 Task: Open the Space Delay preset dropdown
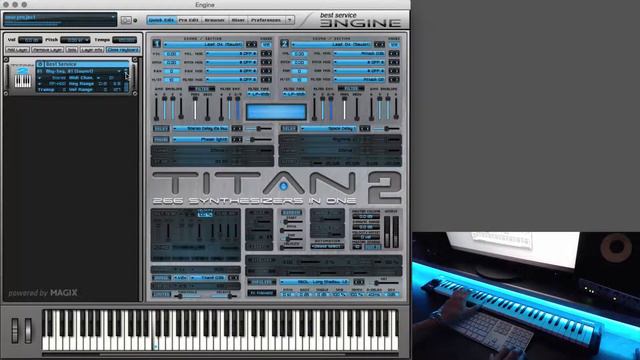pyautogui.click(x=329, y=128)
